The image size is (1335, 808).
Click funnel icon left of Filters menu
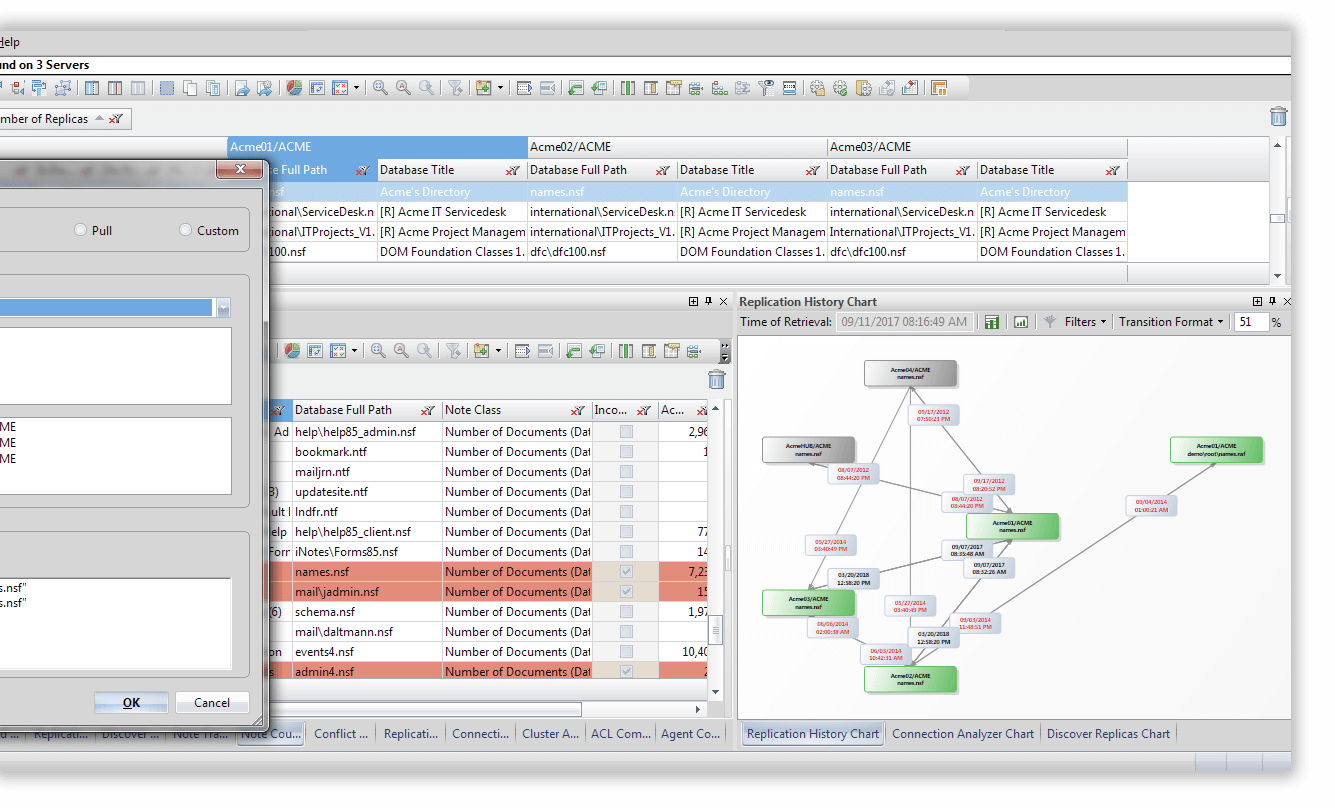click(x=1050, y=322)
